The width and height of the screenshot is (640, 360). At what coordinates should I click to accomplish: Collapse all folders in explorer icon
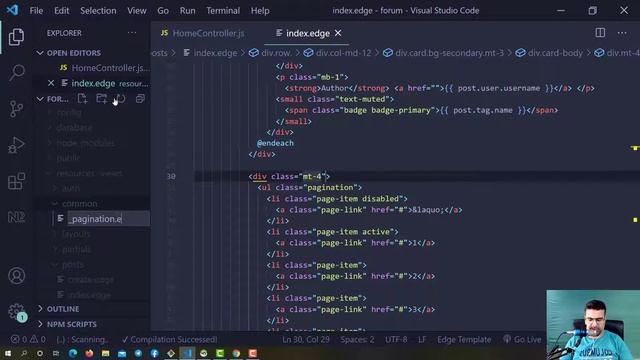(x=140, y=98)
